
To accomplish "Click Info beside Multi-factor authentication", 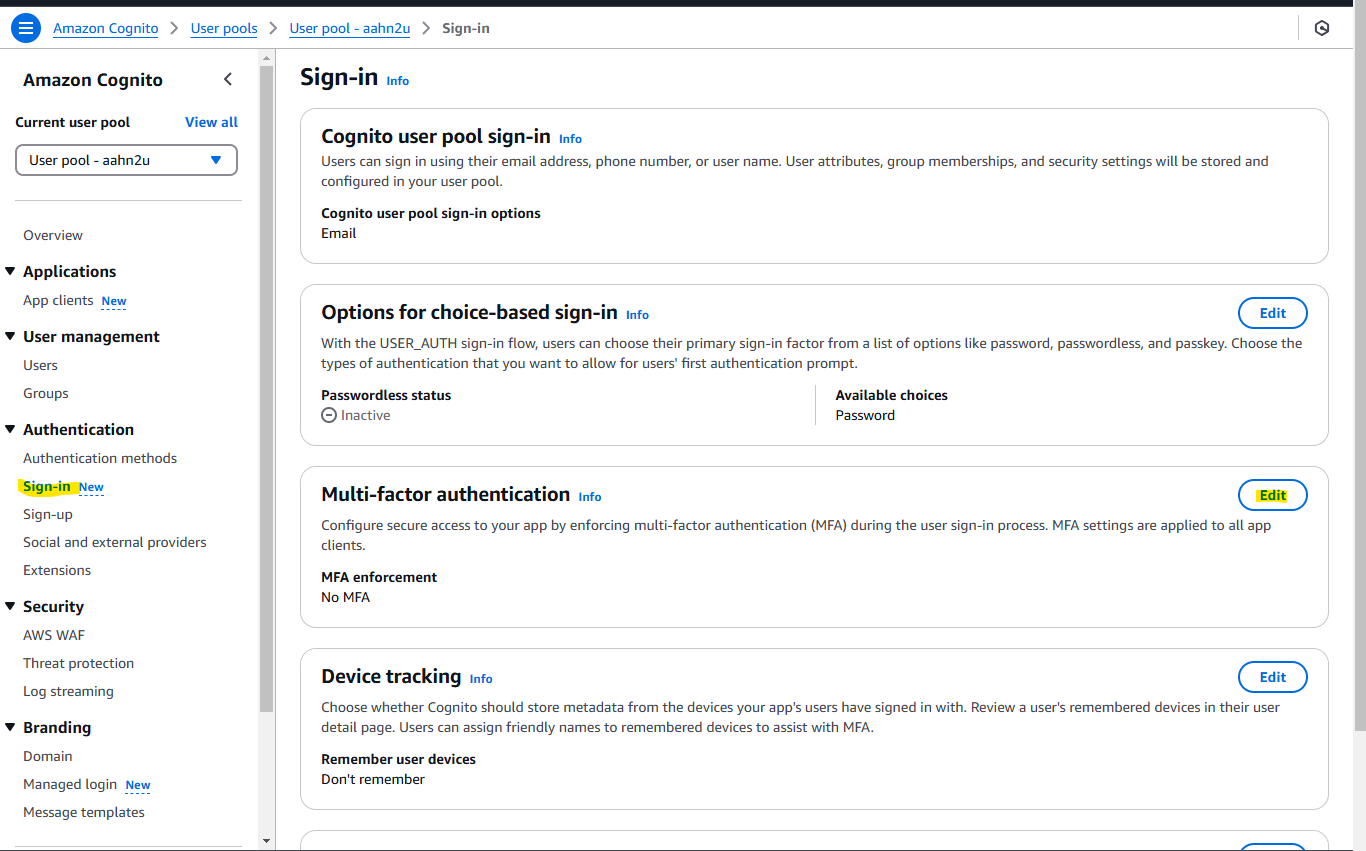I will pyautogui.click(x=589, y=497).
